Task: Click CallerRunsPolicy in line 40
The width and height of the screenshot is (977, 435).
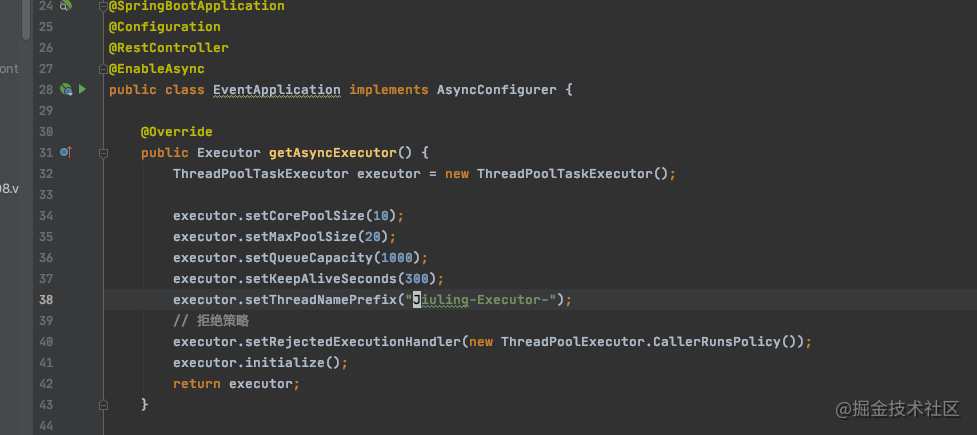Action: tap(717, 342)
